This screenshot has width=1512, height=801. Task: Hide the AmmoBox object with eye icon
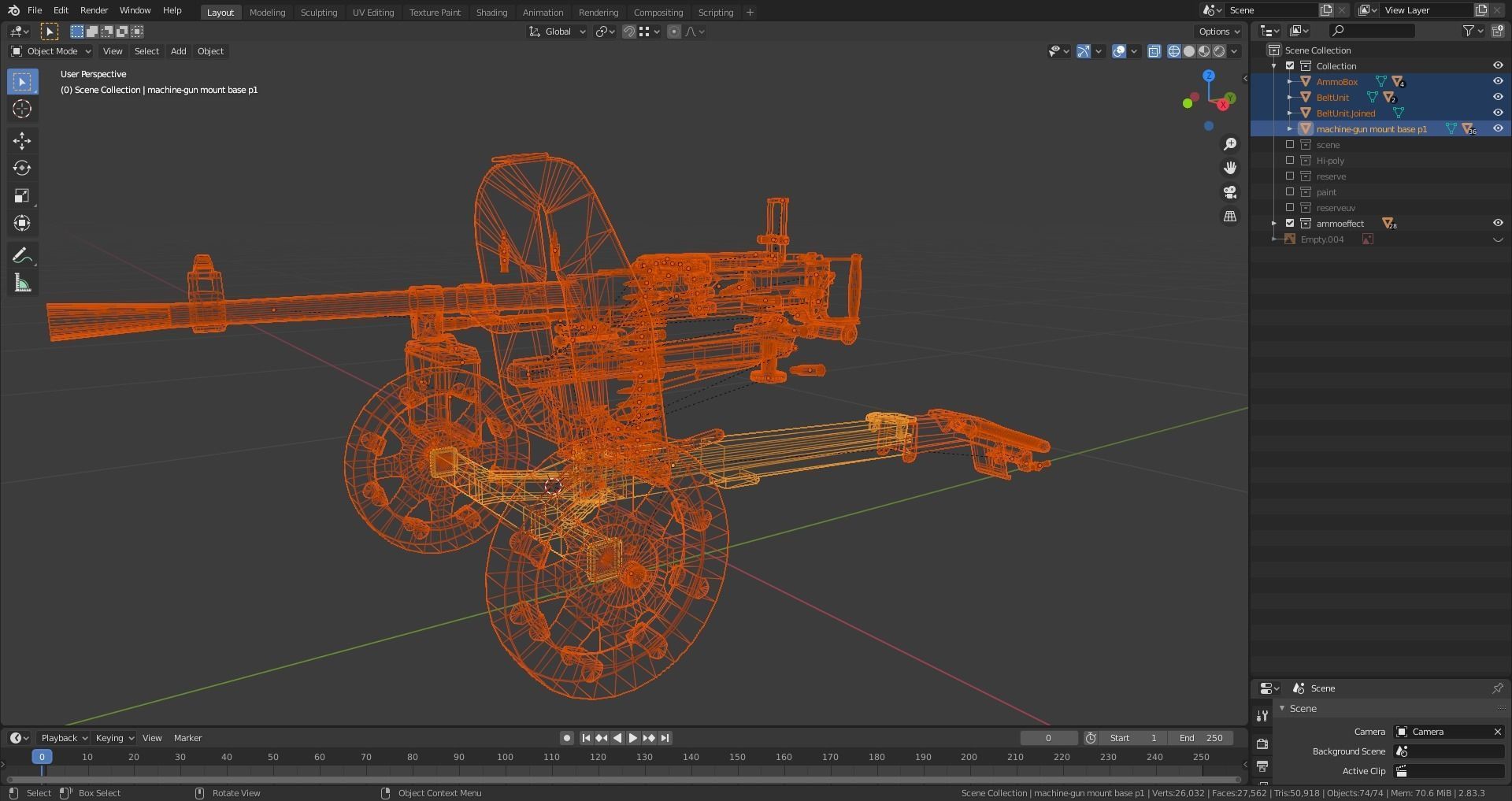(1497, 82)
